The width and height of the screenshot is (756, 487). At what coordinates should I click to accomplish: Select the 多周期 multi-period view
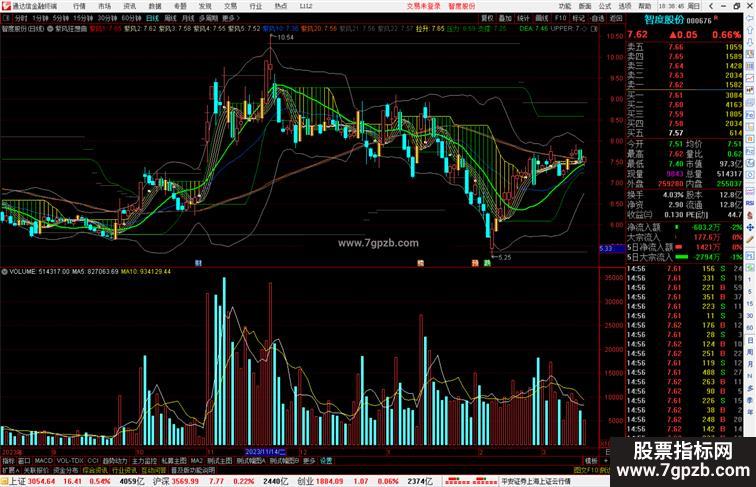(x=208, y=18)
